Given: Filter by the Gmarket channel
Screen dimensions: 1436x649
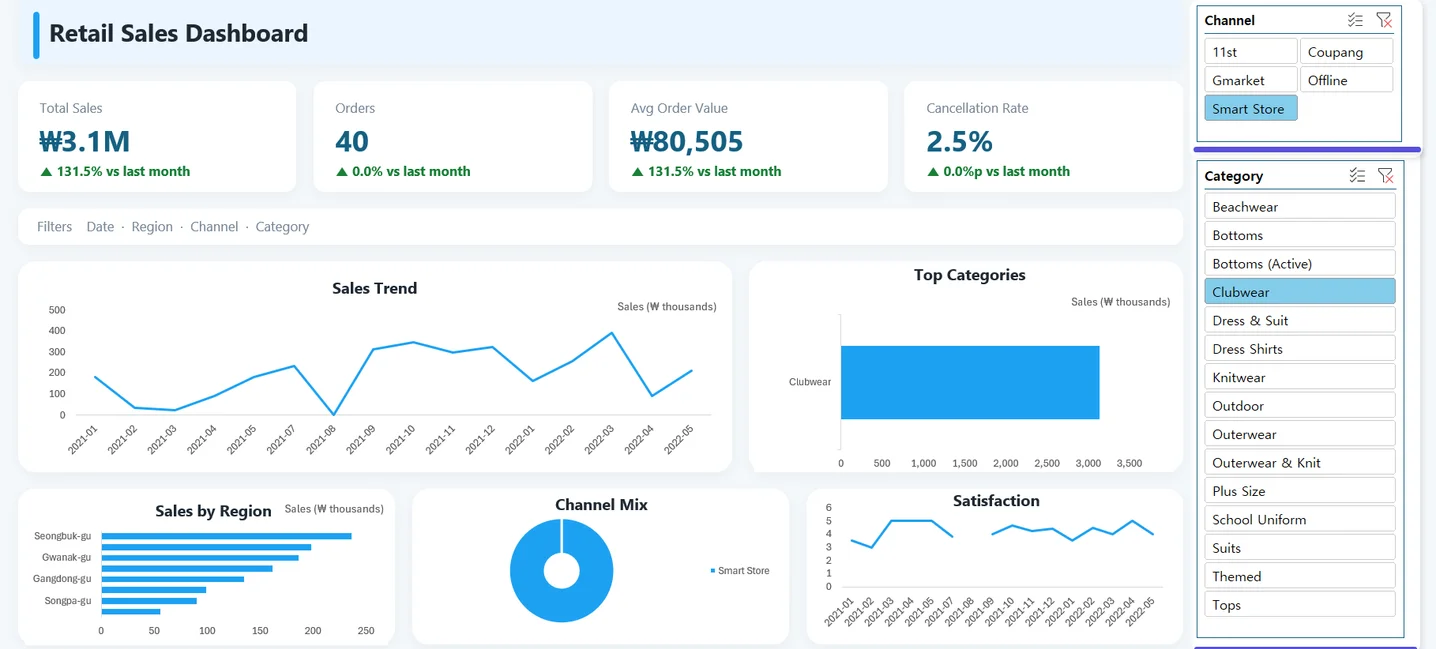Looking at the screenshot, I should 1251,80.
